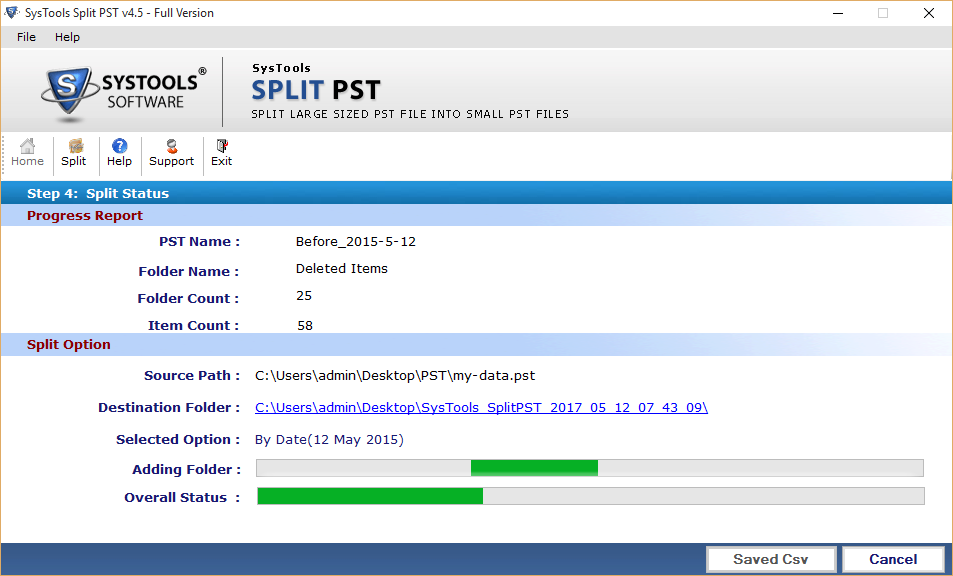Click the folder name Deleted Items
This screenshot has height=576, width=953.
[x=342, y=269]
